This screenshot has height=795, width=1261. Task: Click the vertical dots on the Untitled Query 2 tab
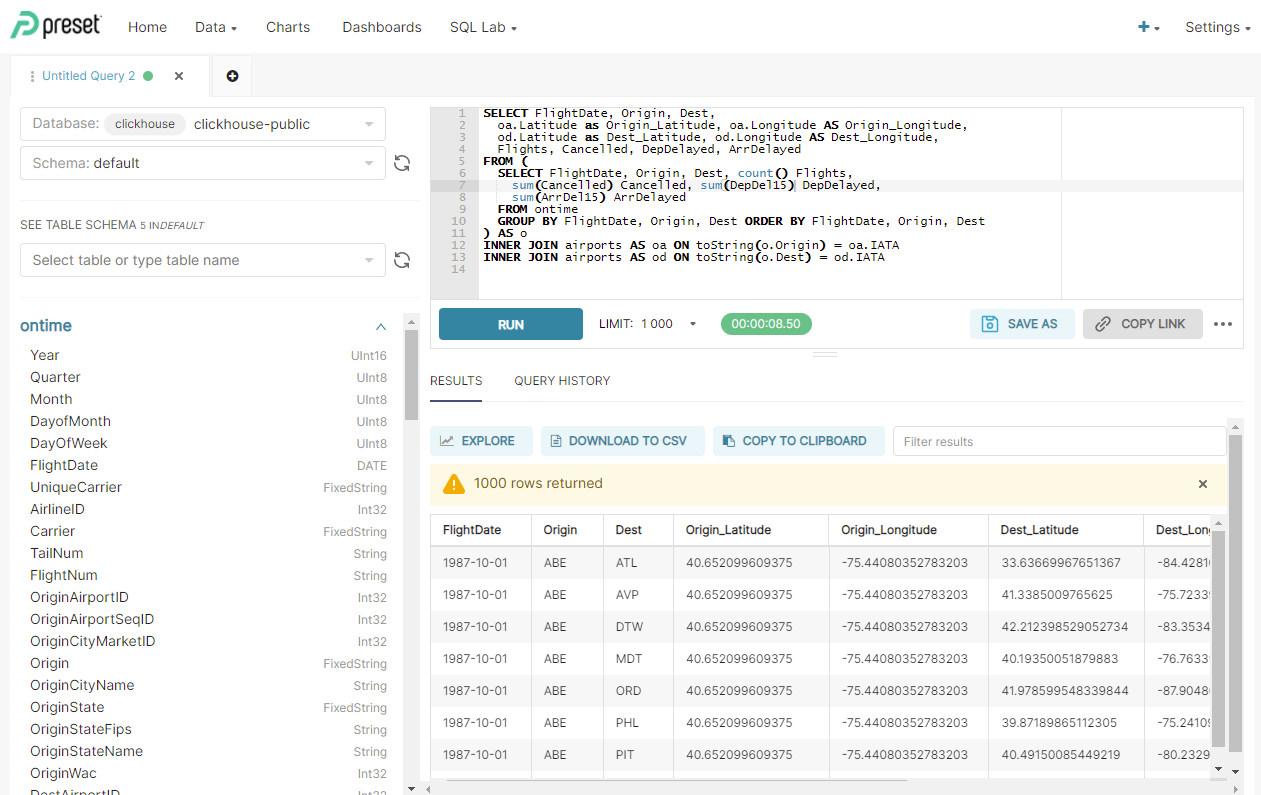point(30,75)
